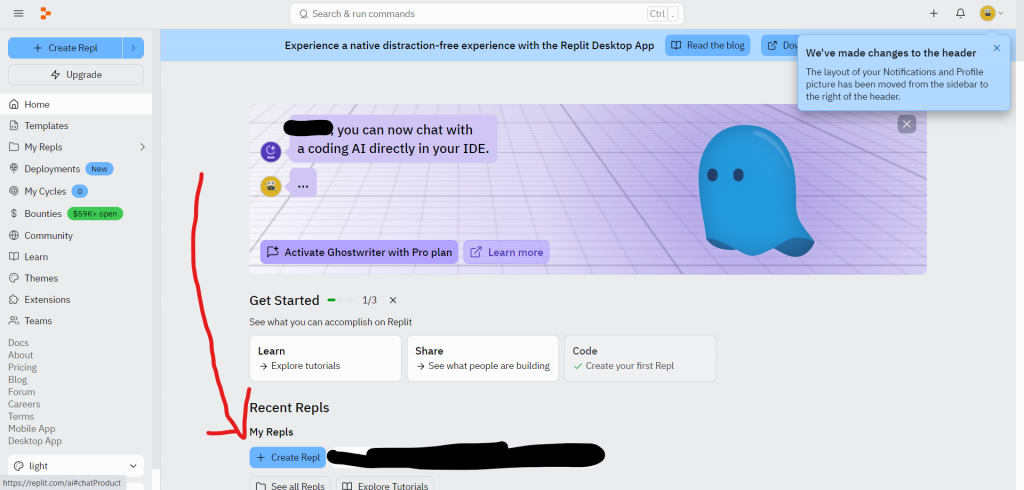
Task: Click the Home house icon
Action: point(14,105)
